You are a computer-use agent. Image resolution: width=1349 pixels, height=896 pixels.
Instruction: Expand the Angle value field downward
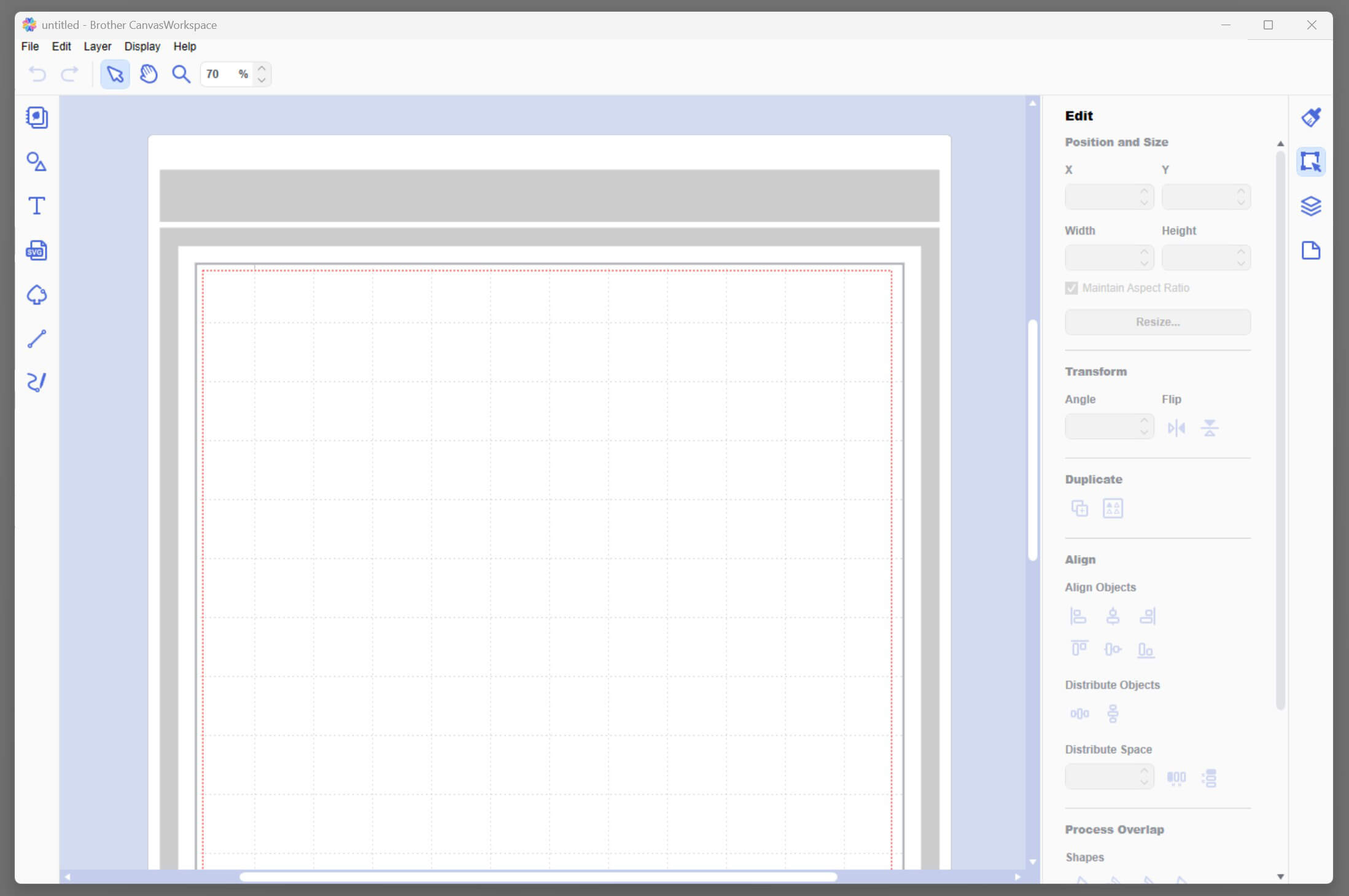pos(1143,432)
